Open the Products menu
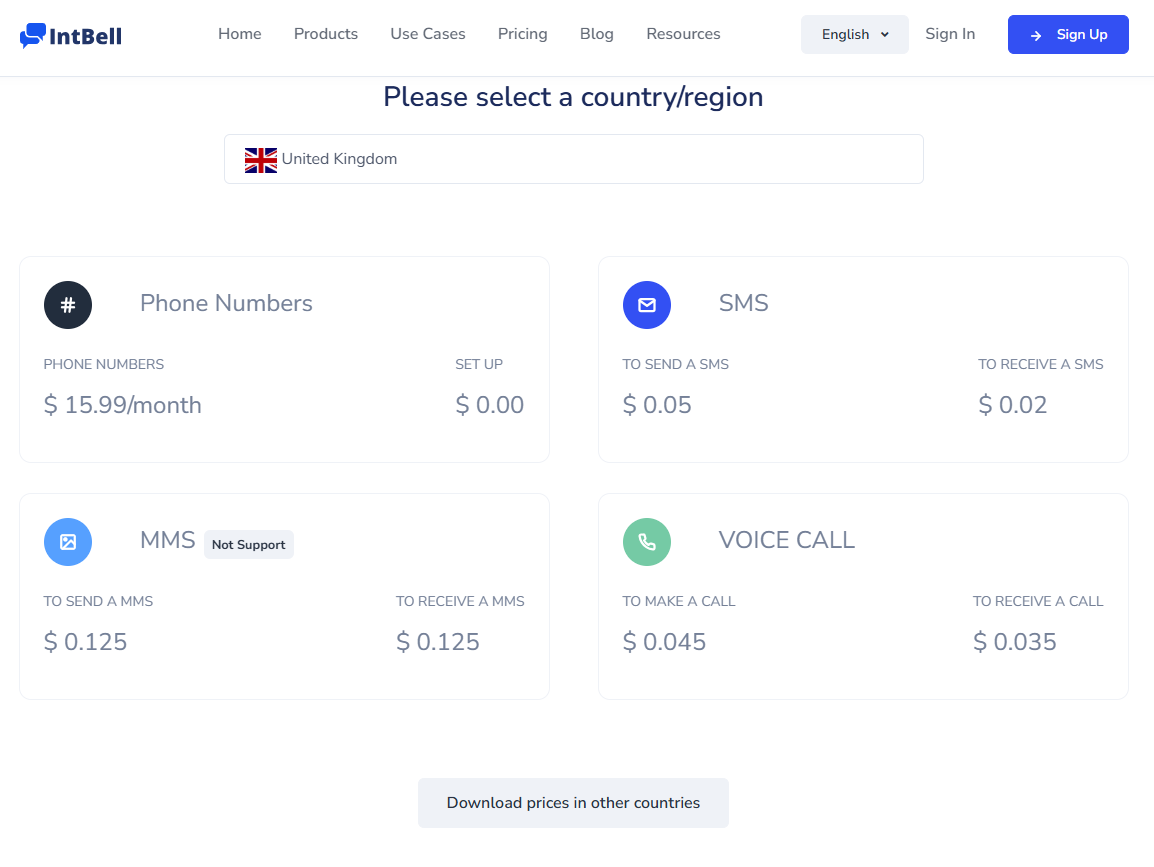Viewport: 1154px width, 867px height. (x=325, y=34)
